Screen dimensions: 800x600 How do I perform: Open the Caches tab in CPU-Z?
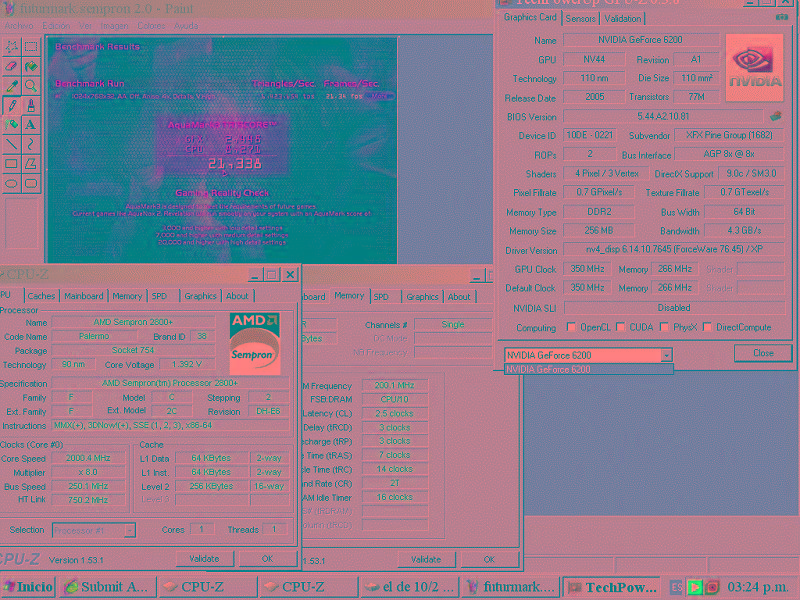tap(41, 296)
